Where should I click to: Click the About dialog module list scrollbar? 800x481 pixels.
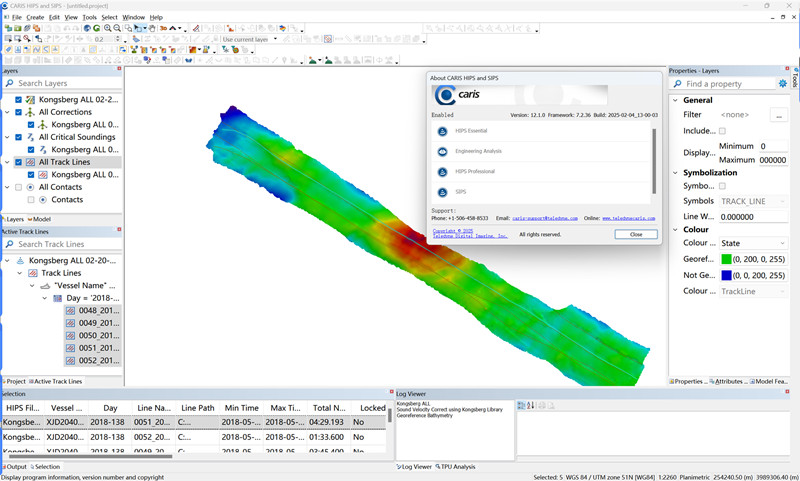(654, 161)
